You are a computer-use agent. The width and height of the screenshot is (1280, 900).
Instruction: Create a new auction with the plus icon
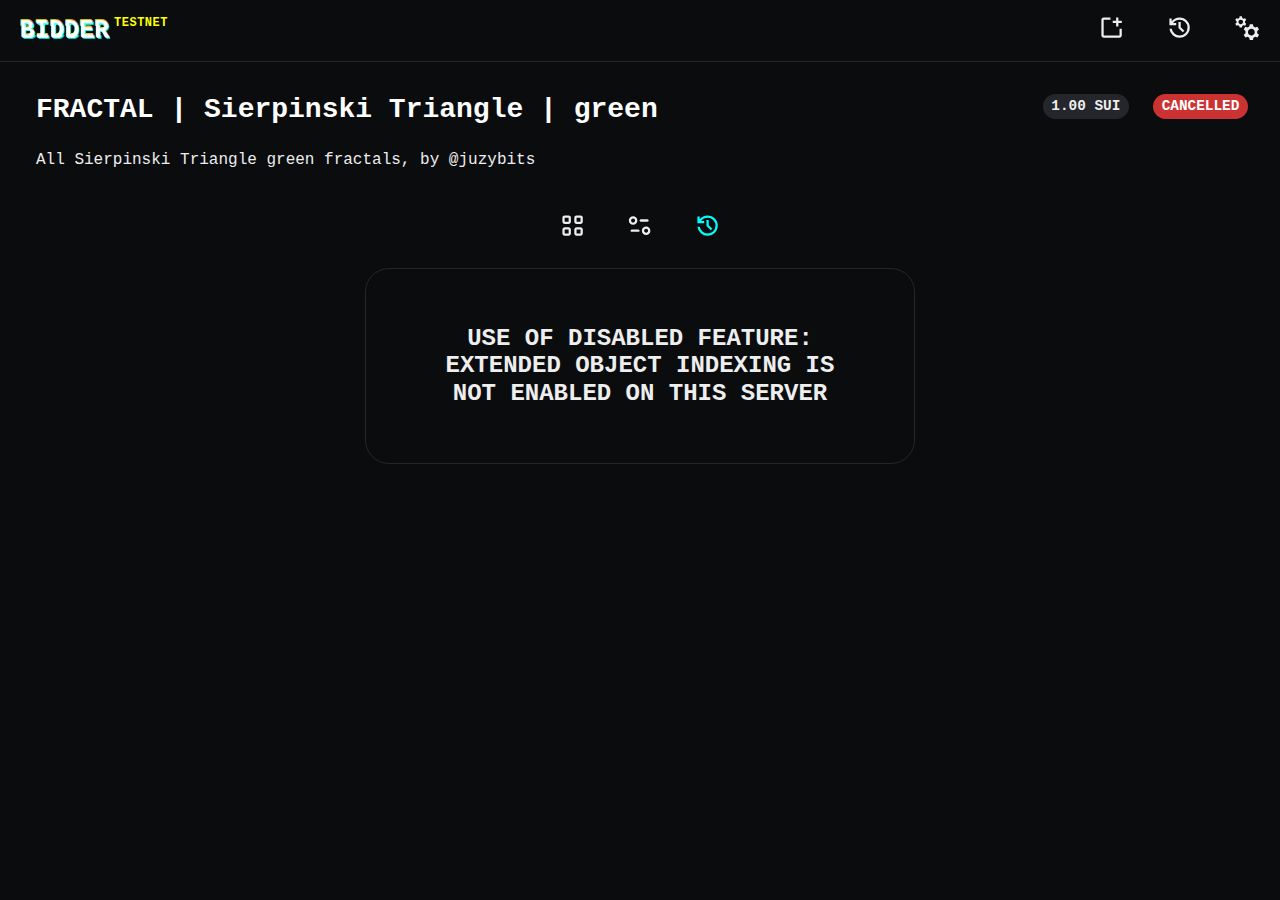pyautogui.click(x=1112, y=28)
